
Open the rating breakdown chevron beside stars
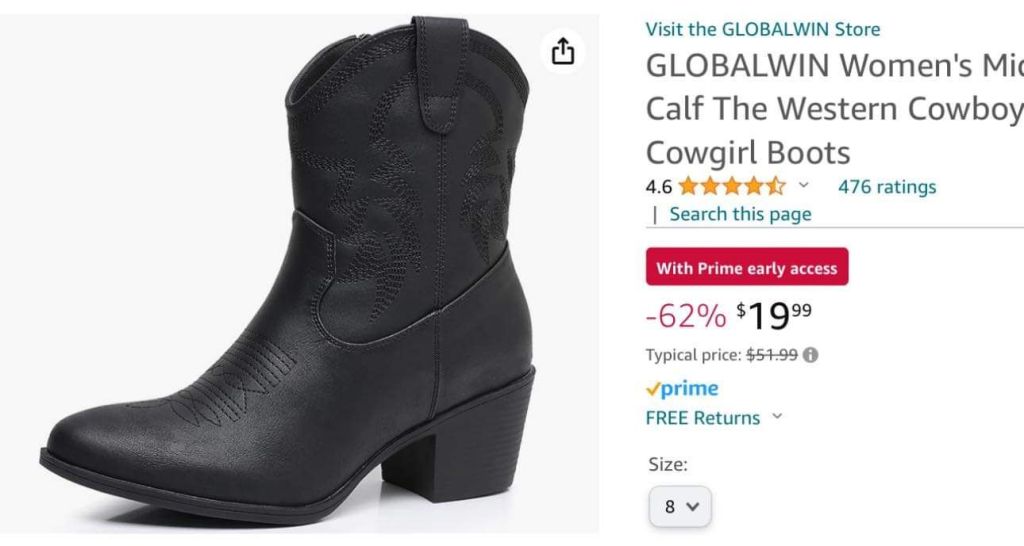coord(803,185)
